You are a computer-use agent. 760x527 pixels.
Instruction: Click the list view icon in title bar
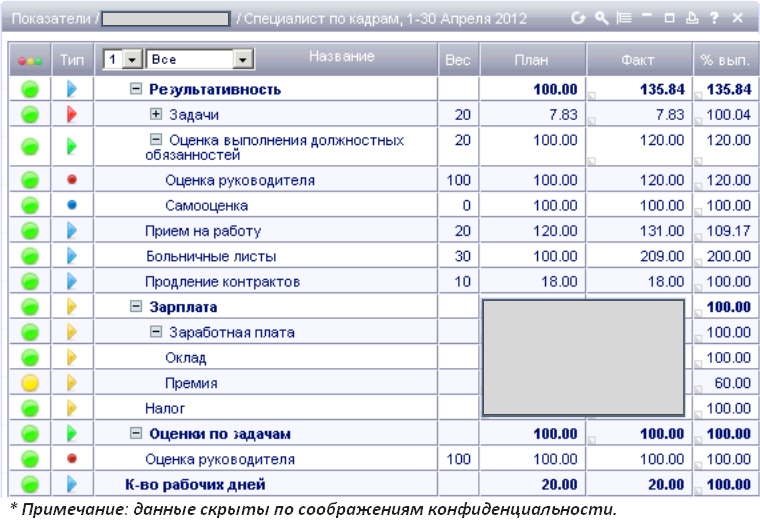tap(624, 18)
